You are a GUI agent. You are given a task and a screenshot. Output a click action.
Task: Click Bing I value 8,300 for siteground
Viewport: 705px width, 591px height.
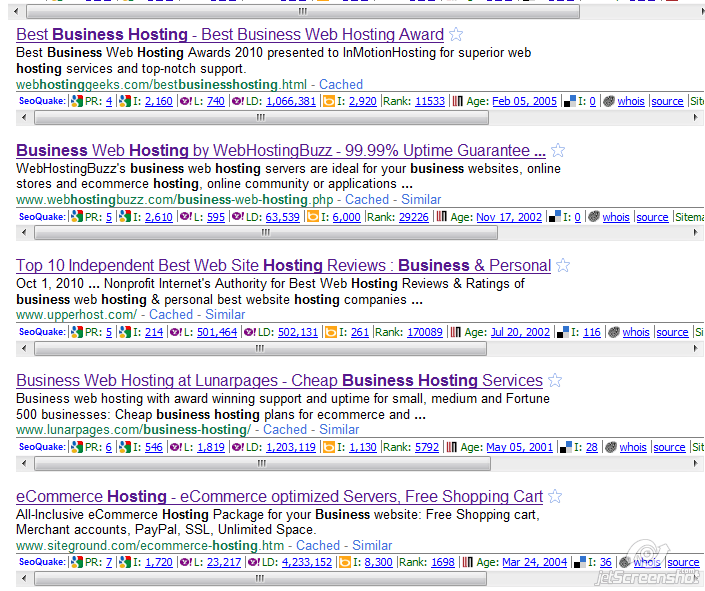pos(378,563)
